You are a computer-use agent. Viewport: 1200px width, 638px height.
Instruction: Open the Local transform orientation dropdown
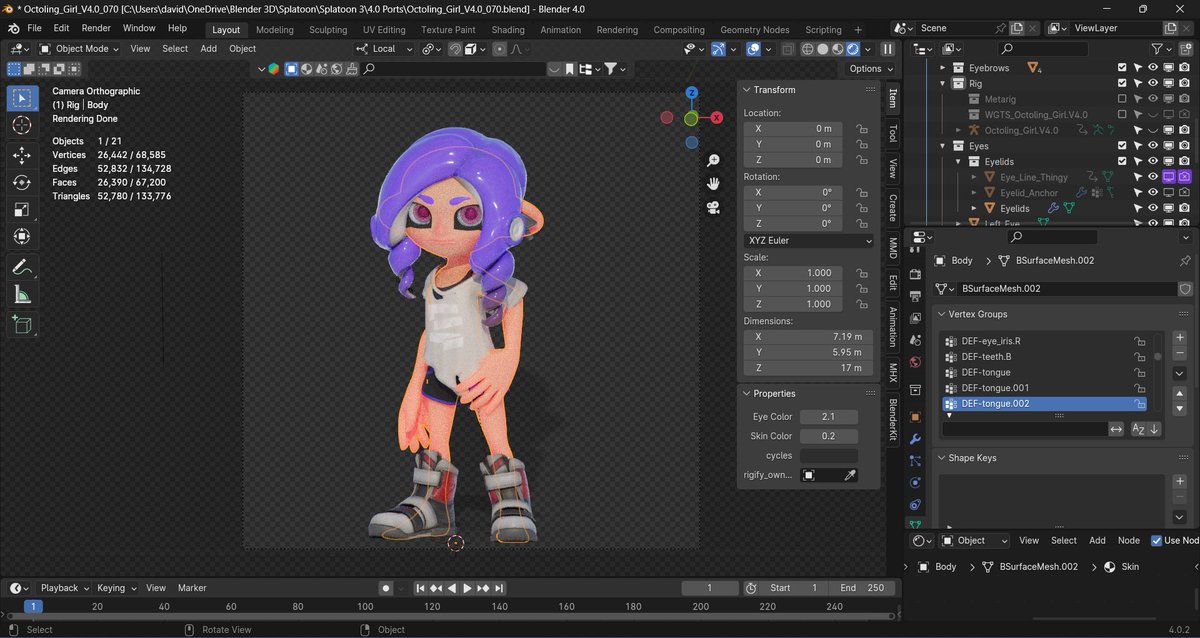click(x=385, y=48)
